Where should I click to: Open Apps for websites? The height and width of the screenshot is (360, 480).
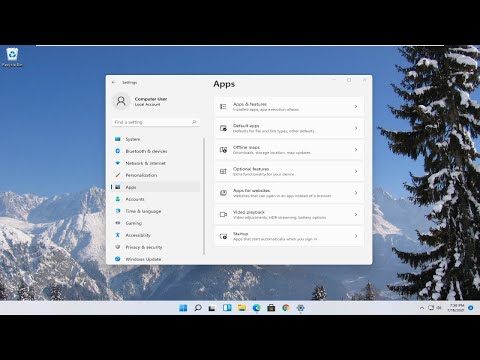289,193
